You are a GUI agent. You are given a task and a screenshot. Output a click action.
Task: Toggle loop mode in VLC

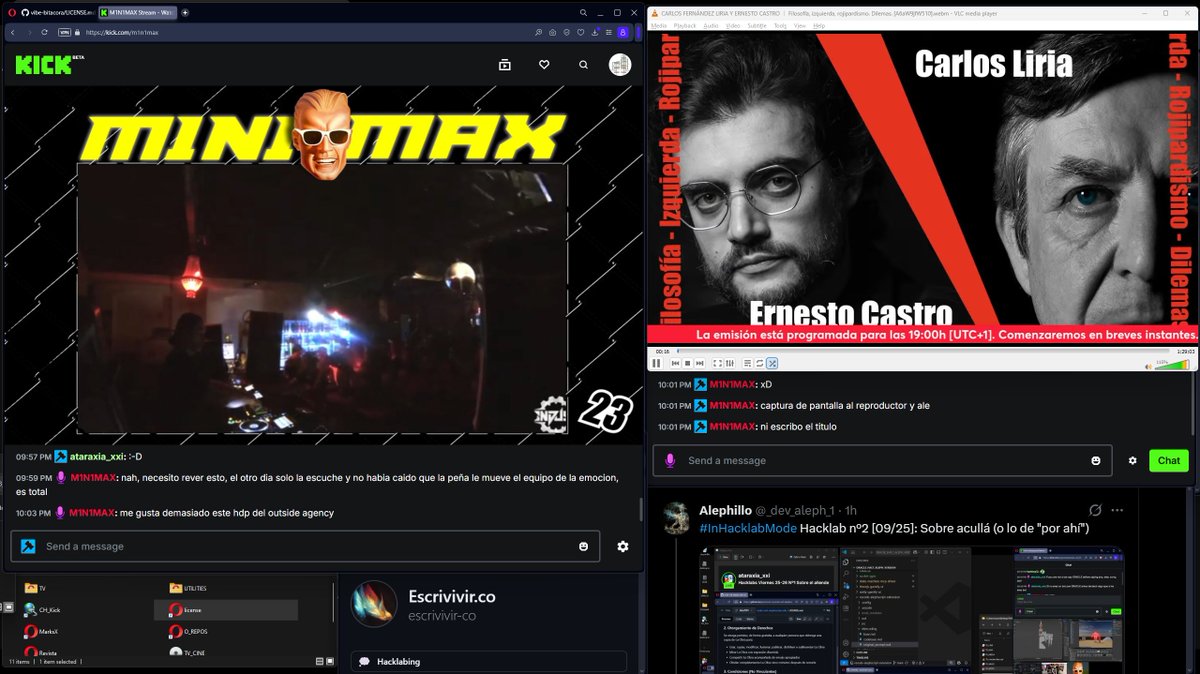click(760, 363)
